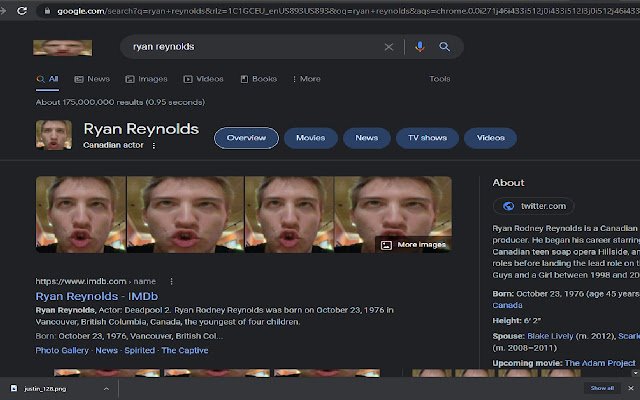The image size is (640, 400).
Task: Click the About heading in side panel
Action: 508,183
